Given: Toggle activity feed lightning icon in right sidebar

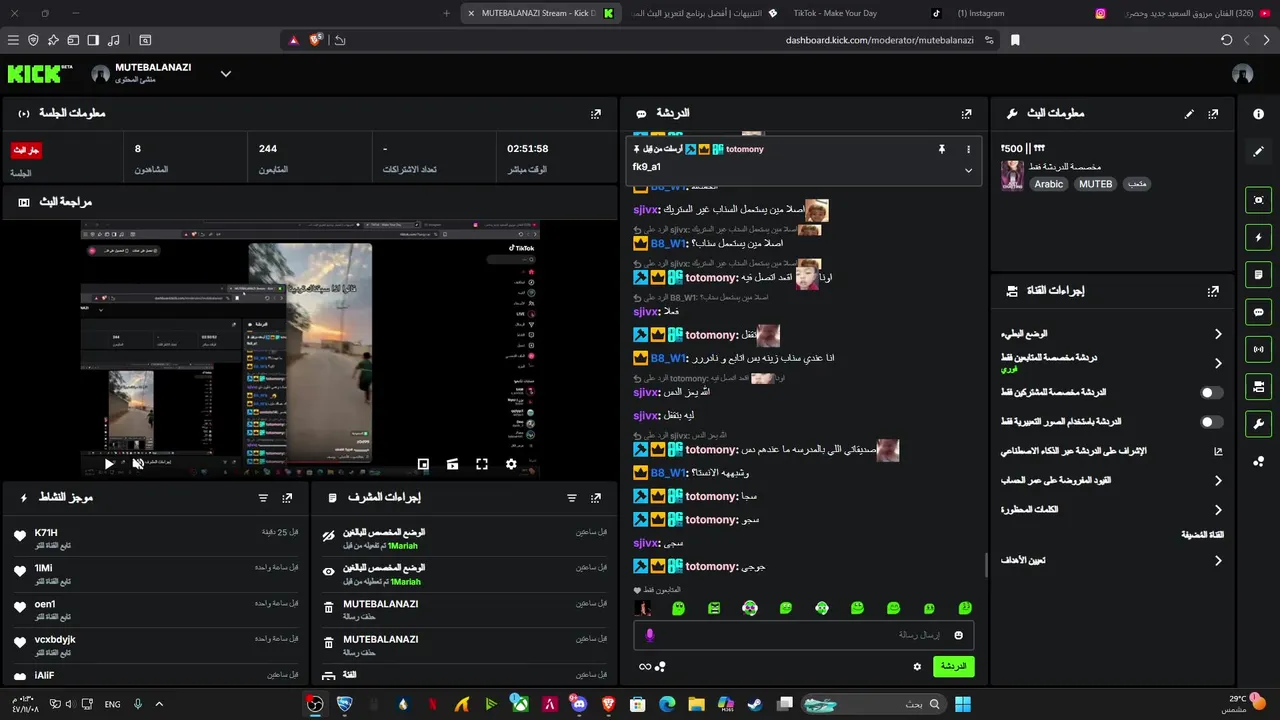Looking at the screenshot, I should (1258, 238).
